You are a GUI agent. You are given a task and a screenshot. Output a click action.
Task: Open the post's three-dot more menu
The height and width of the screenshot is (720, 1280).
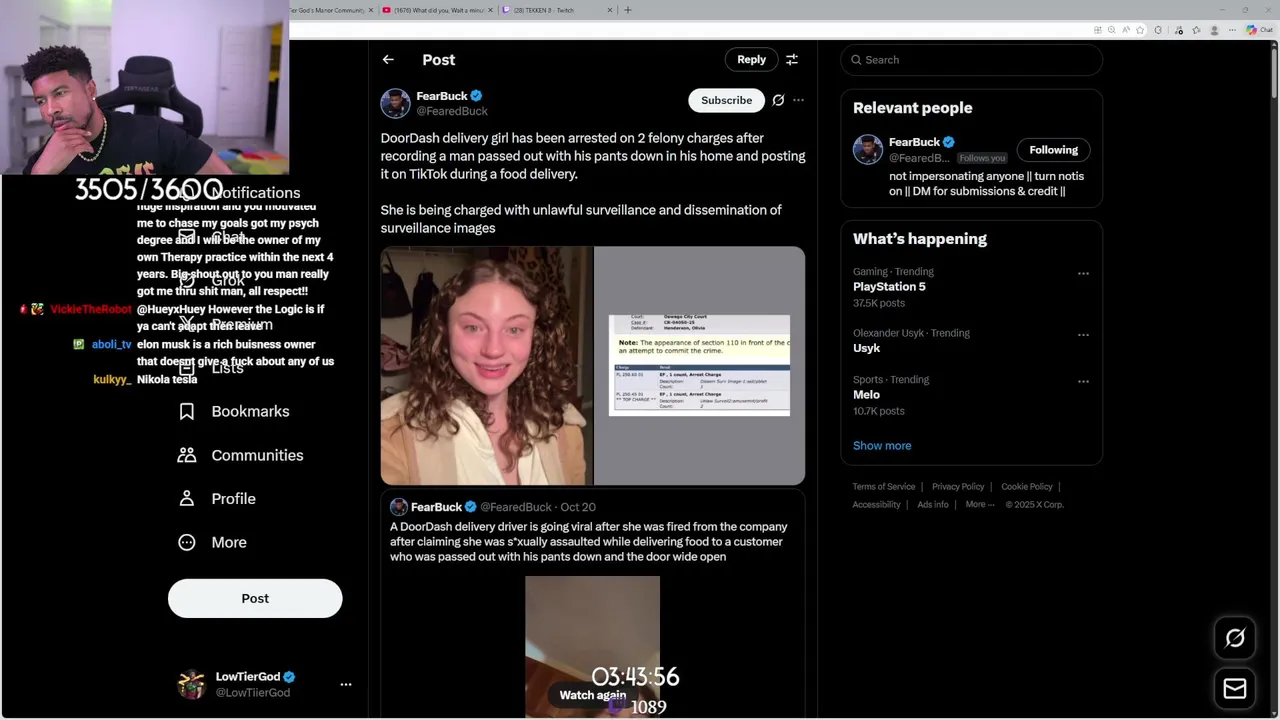[798, 100]
